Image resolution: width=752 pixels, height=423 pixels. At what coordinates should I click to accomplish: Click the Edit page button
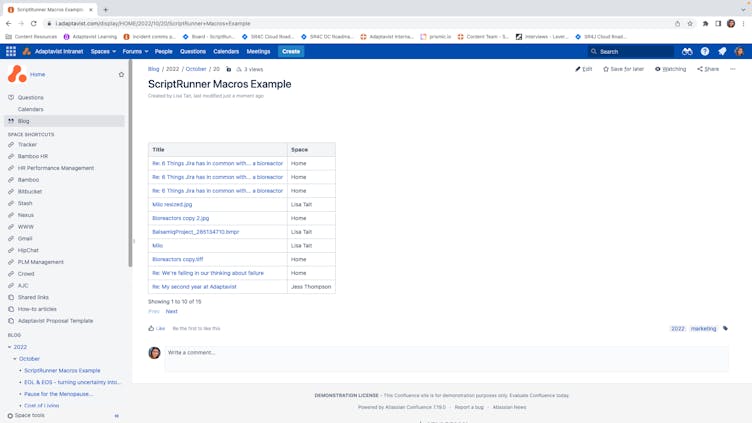click(x=584, y=69)
